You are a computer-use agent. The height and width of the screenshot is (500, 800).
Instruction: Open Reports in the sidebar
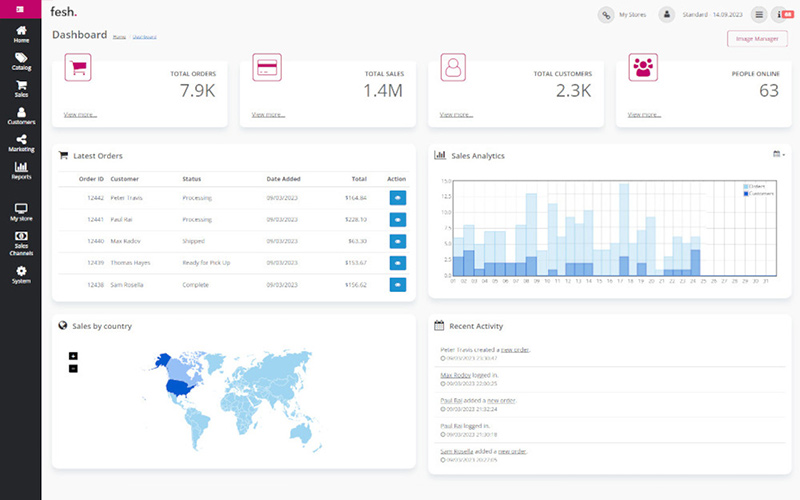tap(20, 171)
